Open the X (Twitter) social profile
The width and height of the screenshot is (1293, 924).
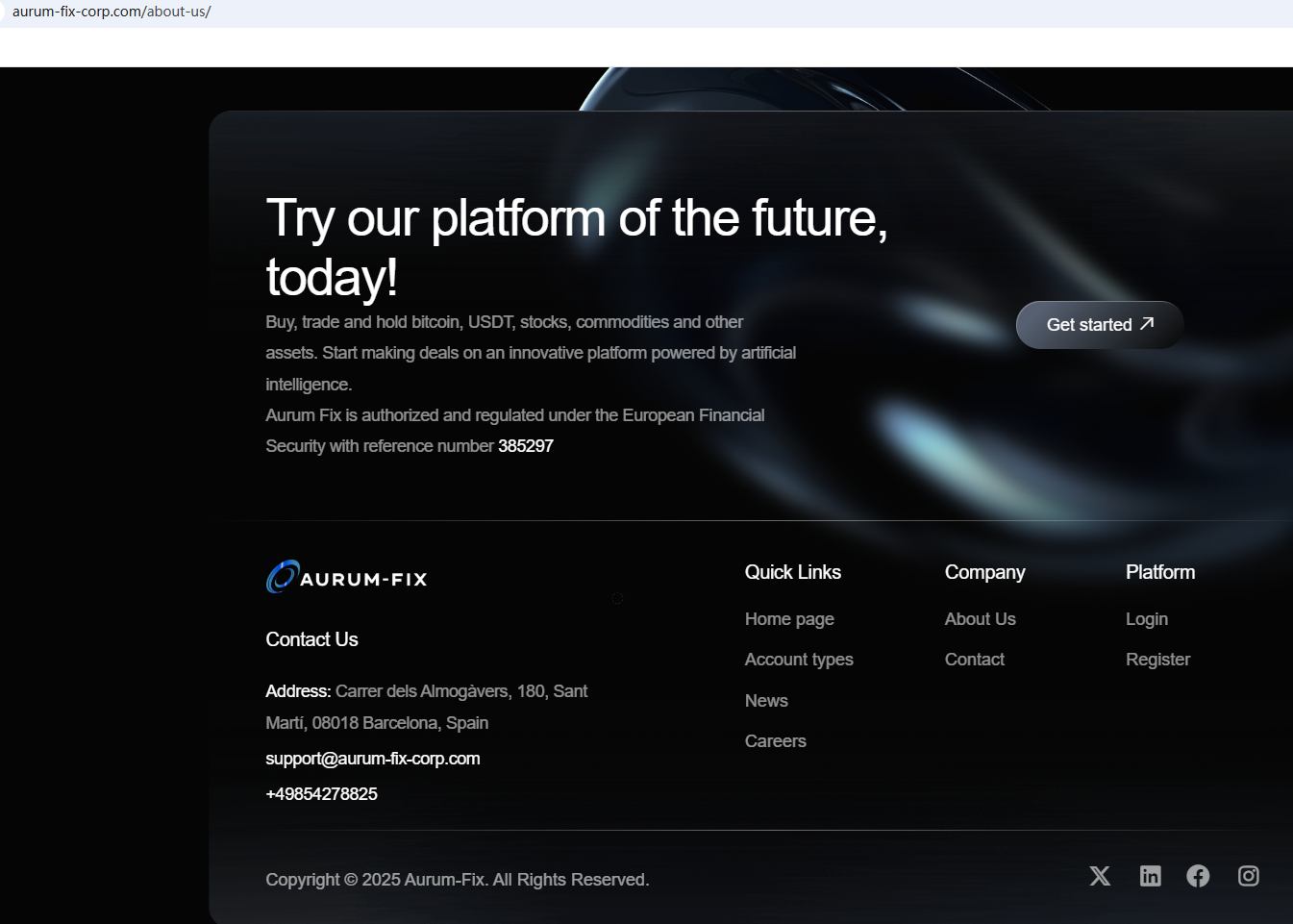[1100, 876]
